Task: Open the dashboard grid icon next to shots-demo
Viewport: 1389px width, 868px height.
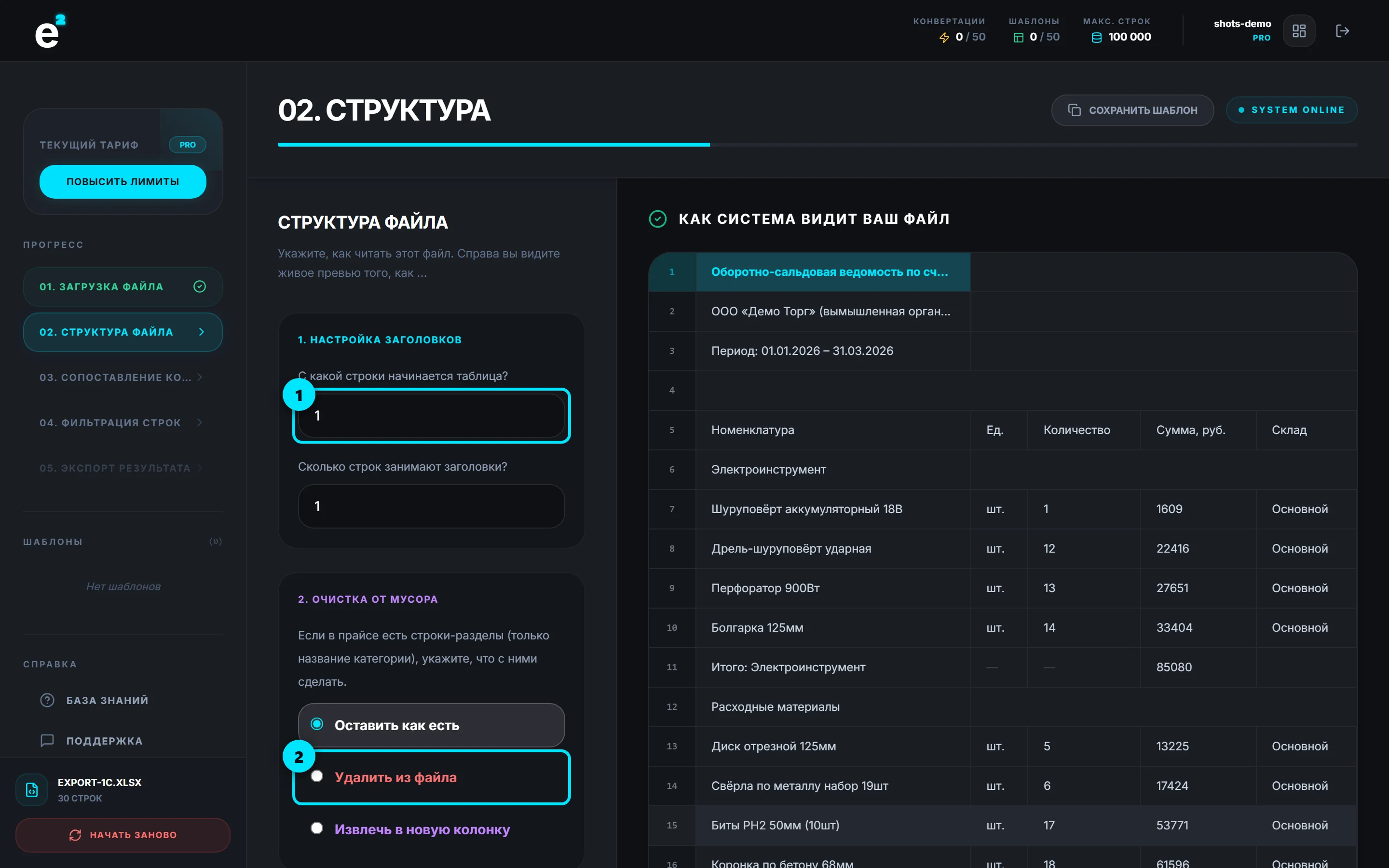Action: pos(1299,31)
